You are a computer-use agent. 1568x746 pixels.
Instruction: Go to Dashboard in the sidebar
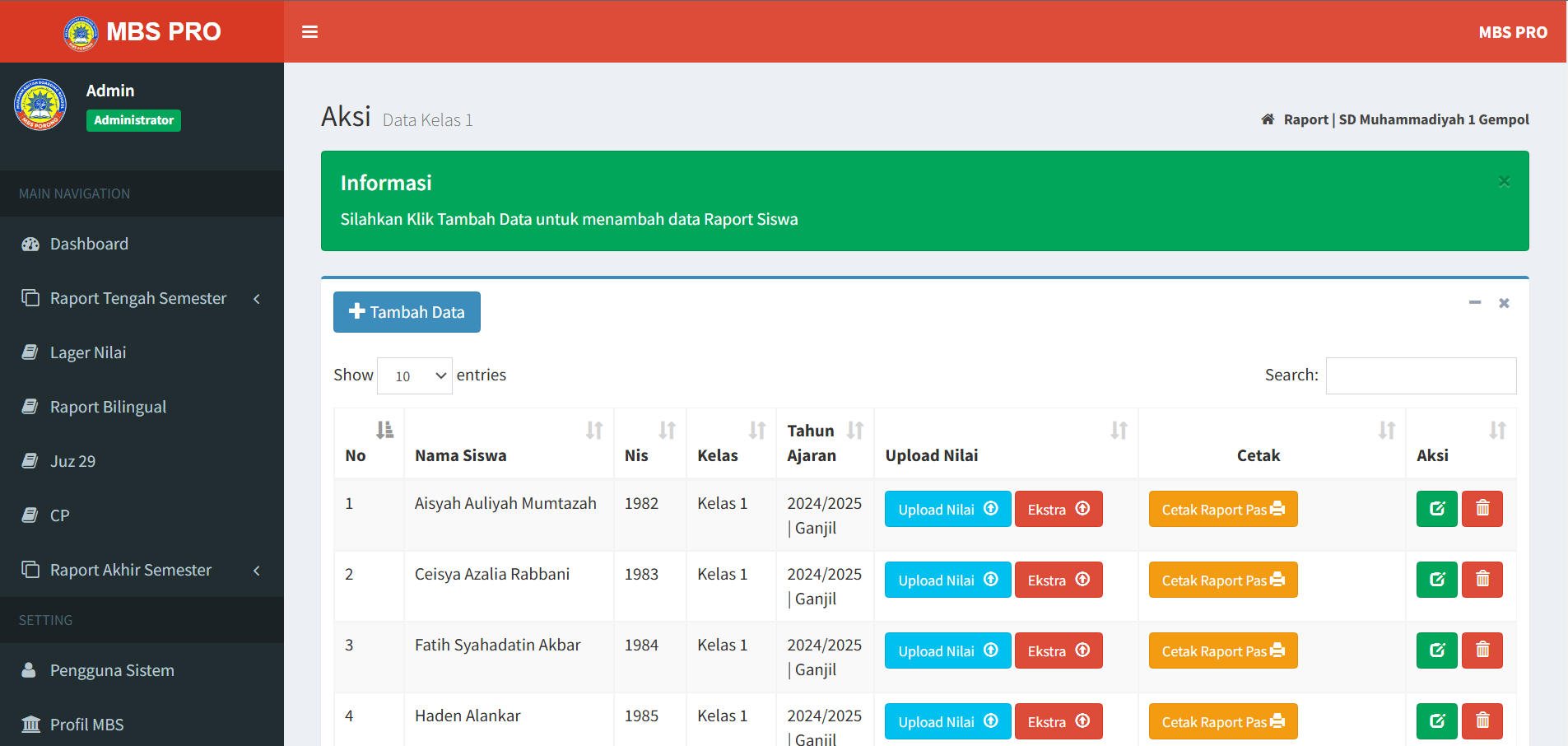pos(89,244)
